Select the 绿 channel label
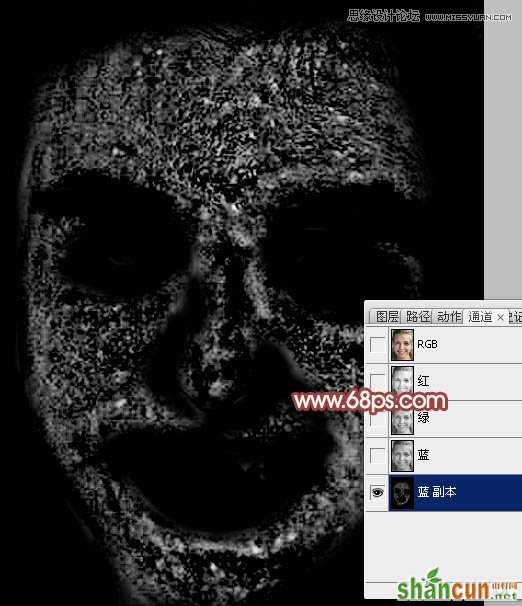522x606 pixels. 423,417
